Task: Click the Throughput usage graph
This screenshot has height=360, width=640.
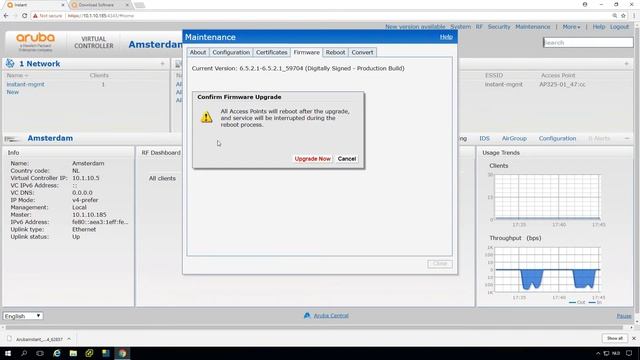Action: click(547, 269)
